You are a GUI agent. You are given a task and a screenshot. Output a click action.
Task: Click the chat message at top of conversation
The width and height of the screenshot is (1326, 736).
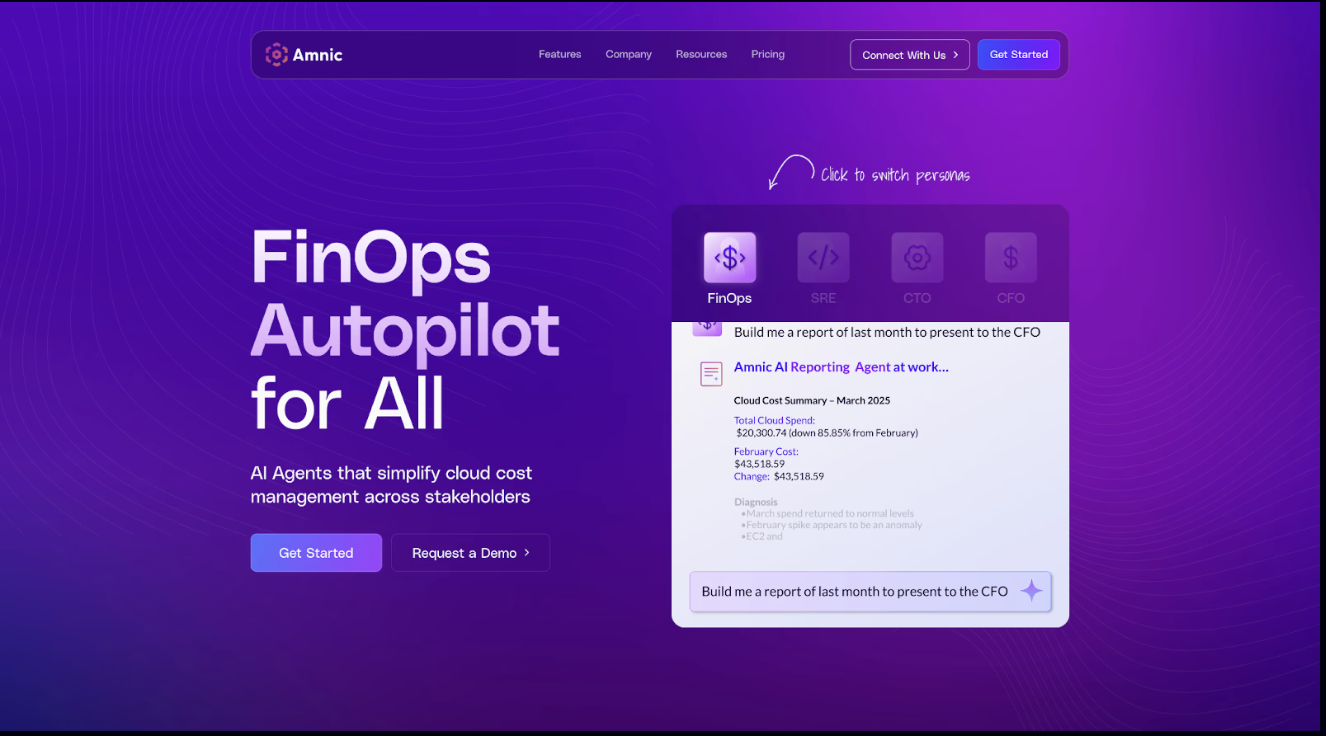(x=887, y=332)
